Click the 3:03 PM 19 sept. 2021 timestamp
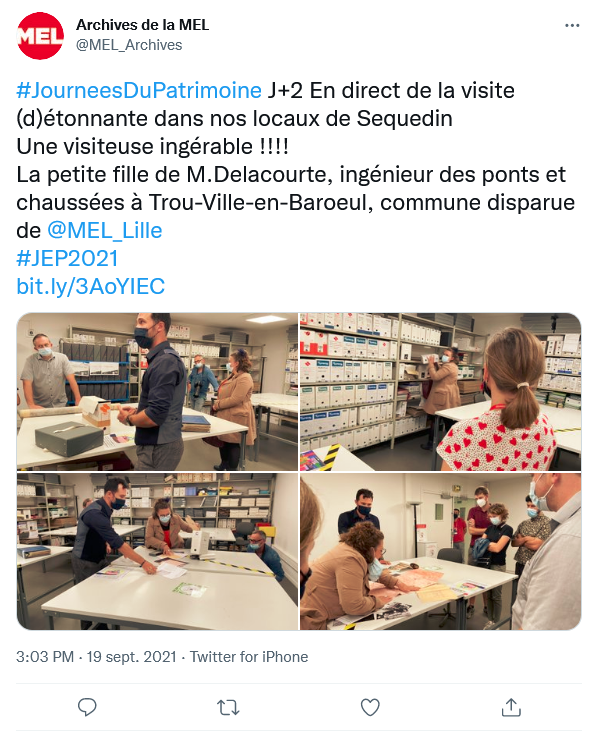598x731 pixels. click(96, 657)
